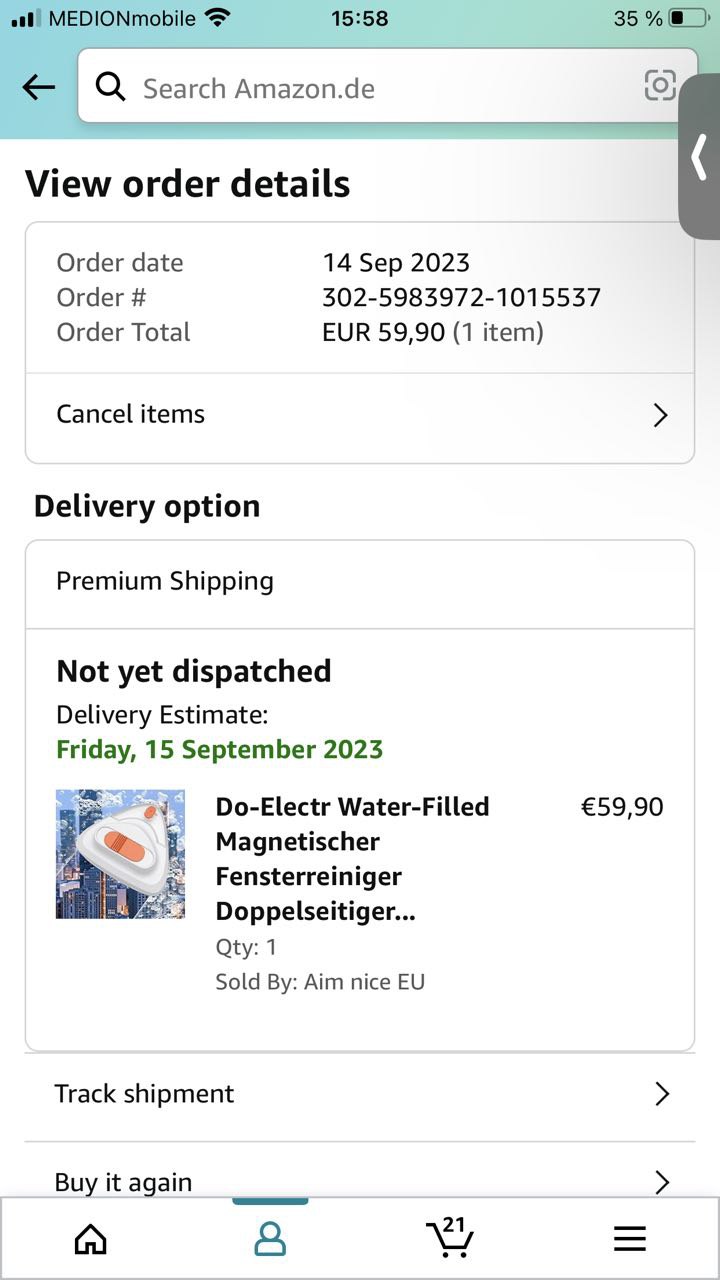The height and width of the screenshot is (1280, 720).
Task: Select Buy it again option
Action: click(360, 1170)
